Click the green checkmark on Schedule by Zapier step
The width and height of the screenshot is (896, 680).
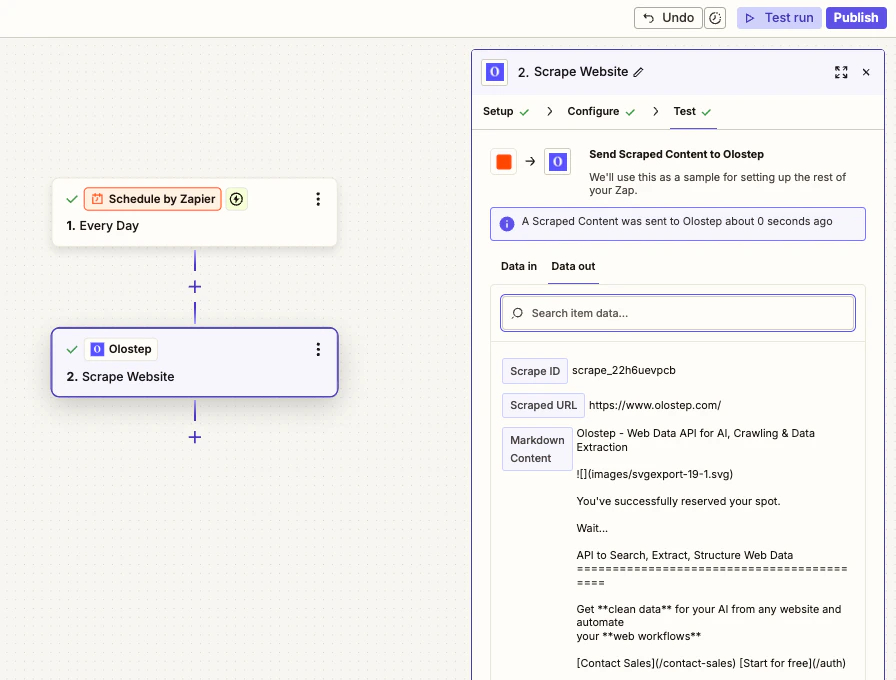tap(71, 199)
